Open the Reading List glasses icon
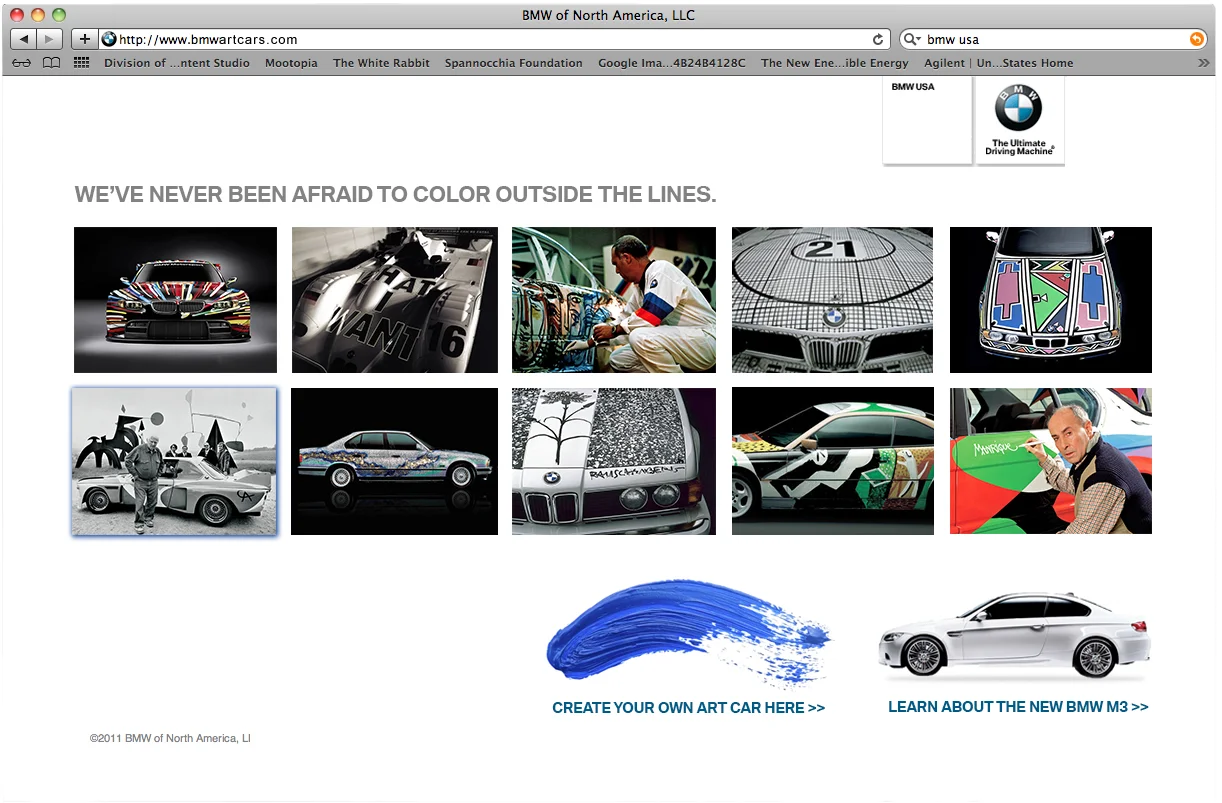 point(22,63)
